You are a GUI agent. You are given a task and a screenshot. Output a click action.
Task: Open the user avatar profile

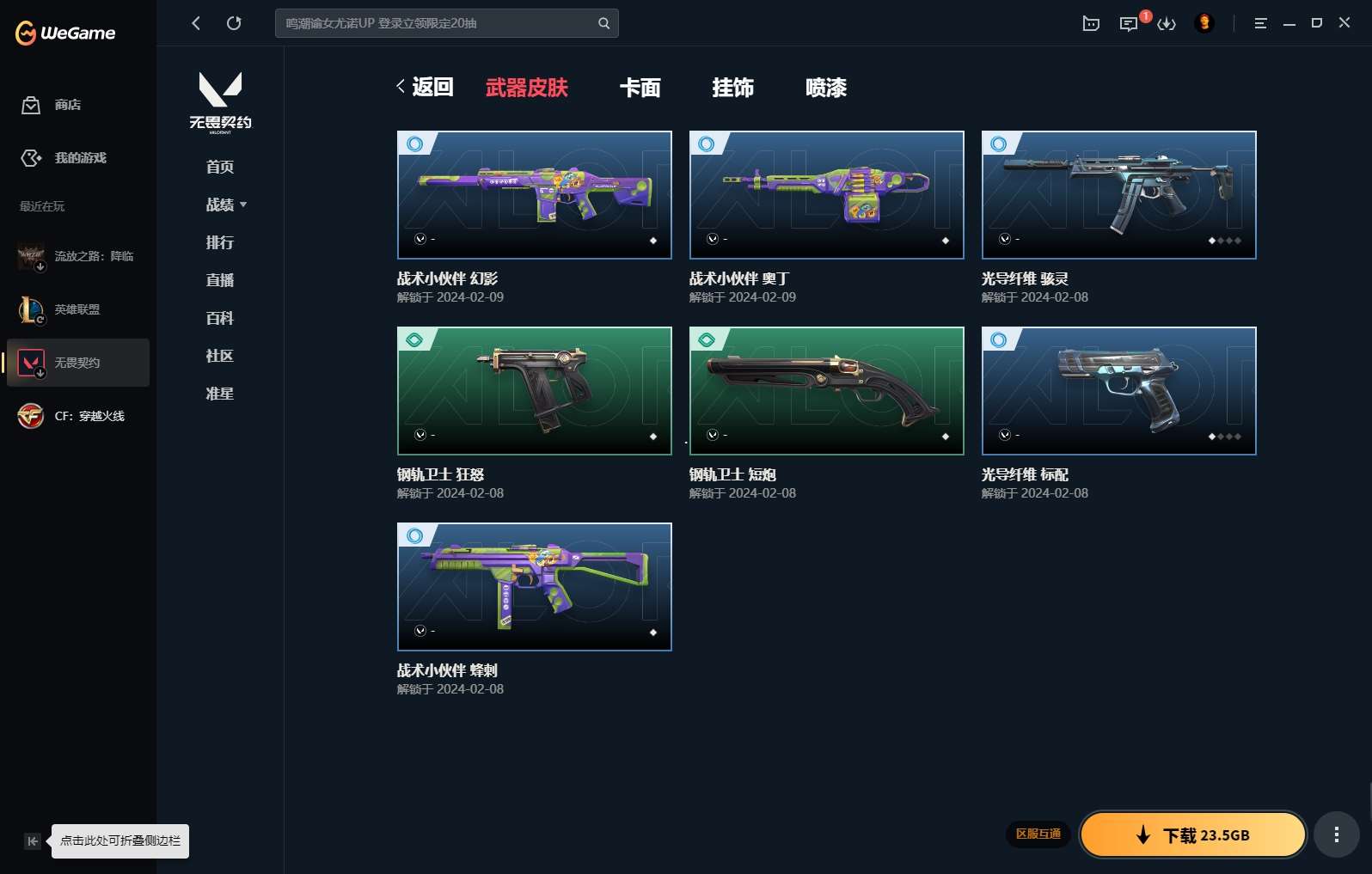tap(1204, 23)
